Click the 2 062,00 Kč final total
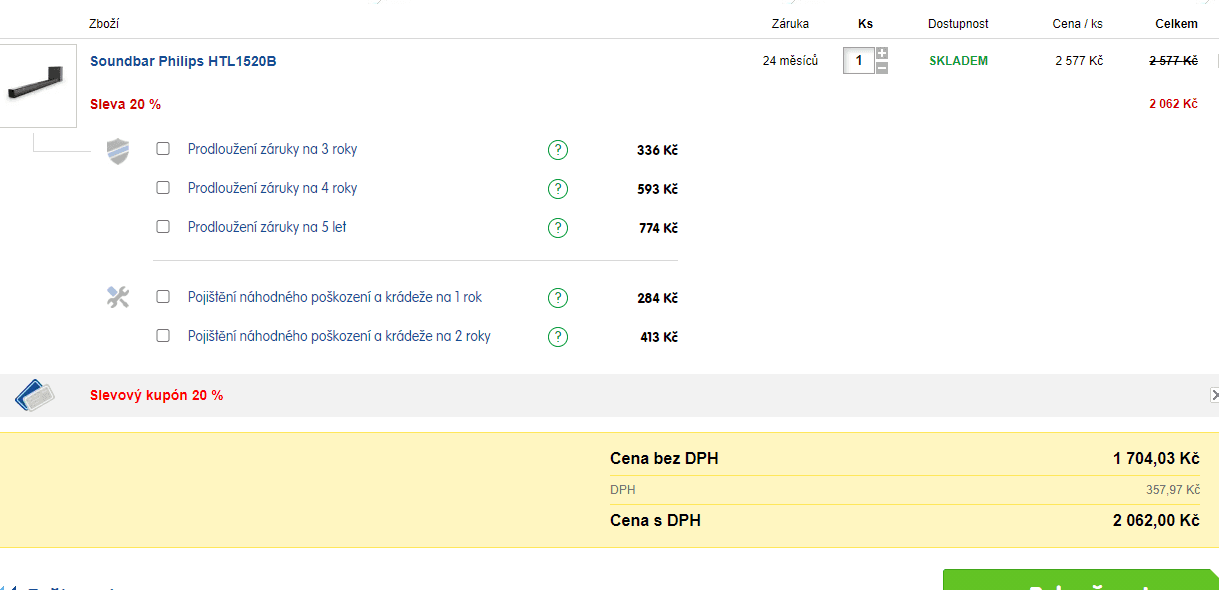Viewport: 1219px width, 590px height. [1156, 521]
